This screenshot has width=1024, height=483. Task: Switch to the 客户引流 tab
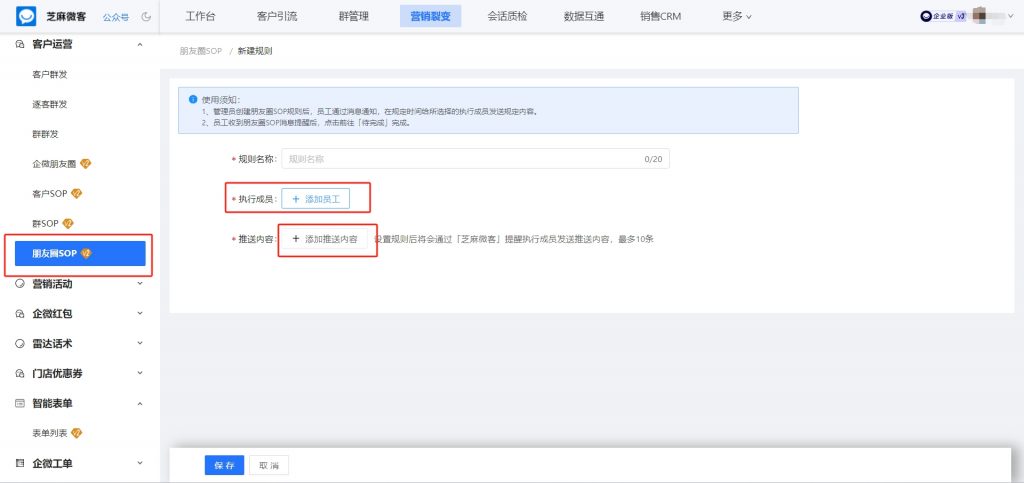click(278, 16)
